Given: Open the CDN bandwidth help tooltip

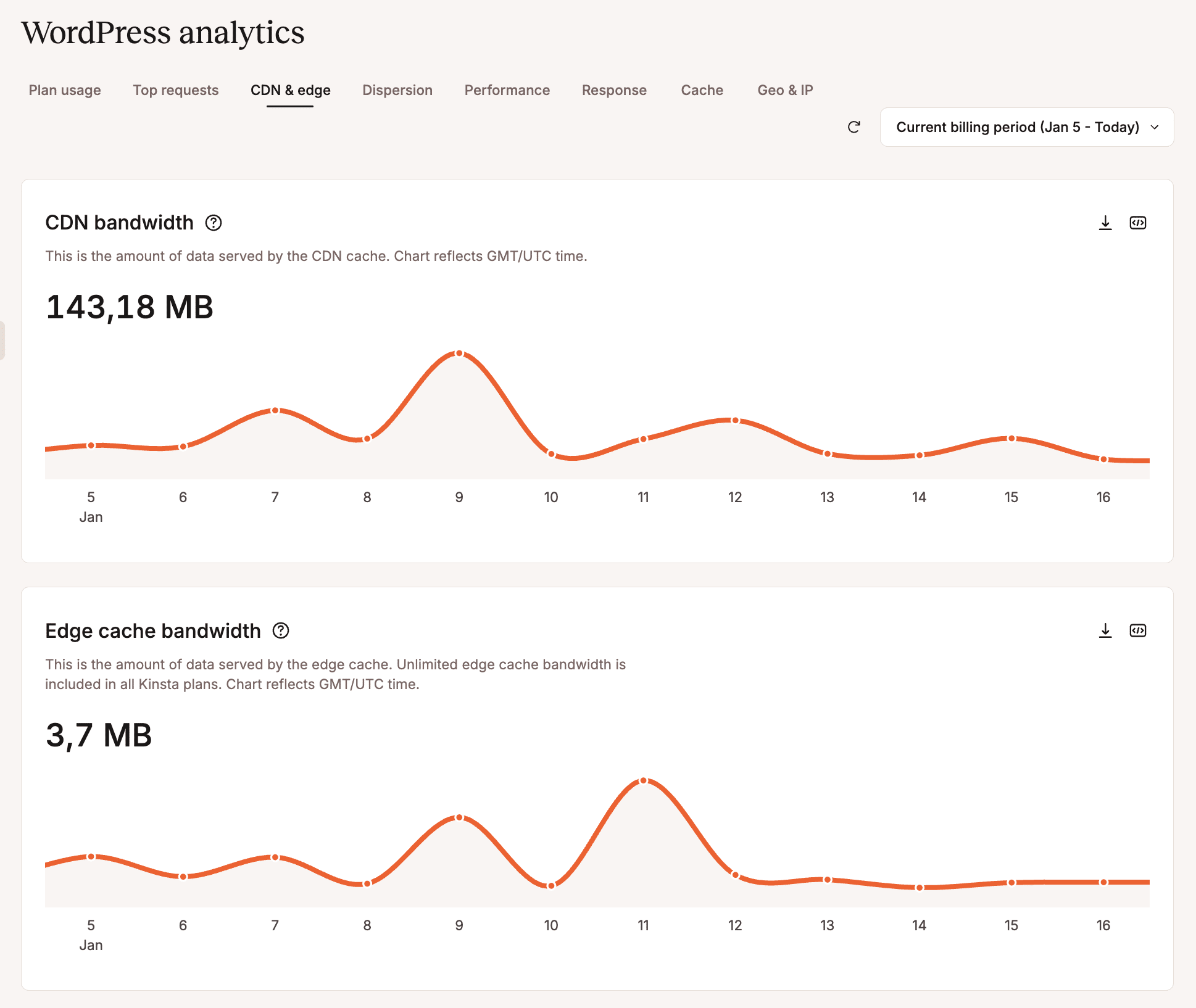Looking at the screenshot, I should click(214, 223).
